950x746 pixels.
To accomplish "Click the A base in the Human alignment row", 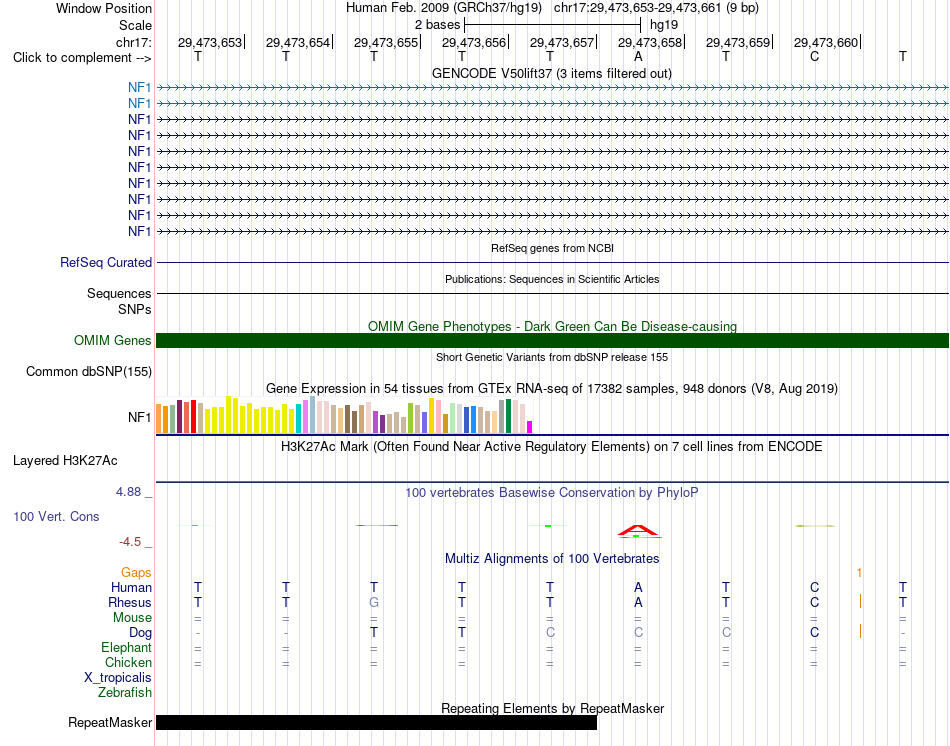I will coord(638,587).
